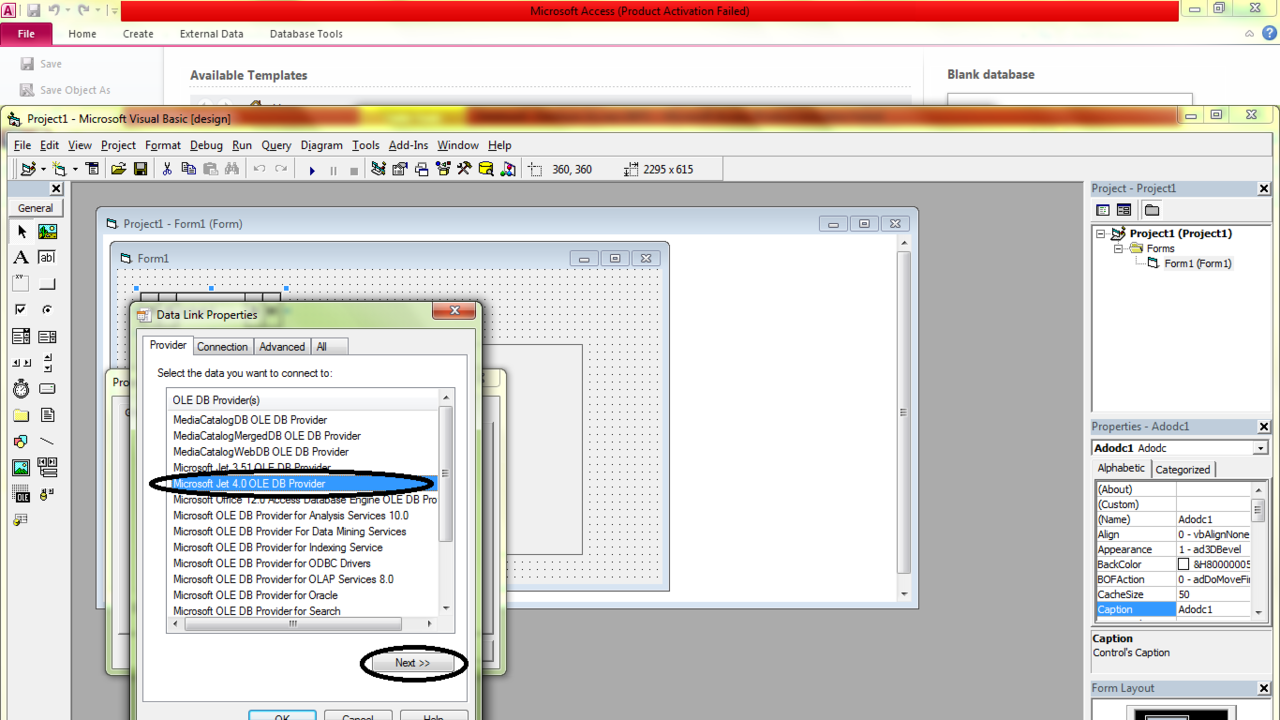1280x720 pixels.
Task: Open Data View window from the toolbar
Action: point(486,169)
